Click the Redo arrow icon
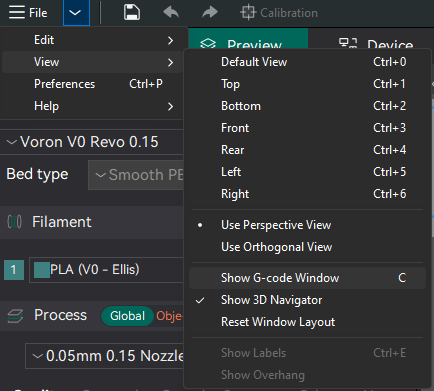434x391 pixels. tap(210, 13)
